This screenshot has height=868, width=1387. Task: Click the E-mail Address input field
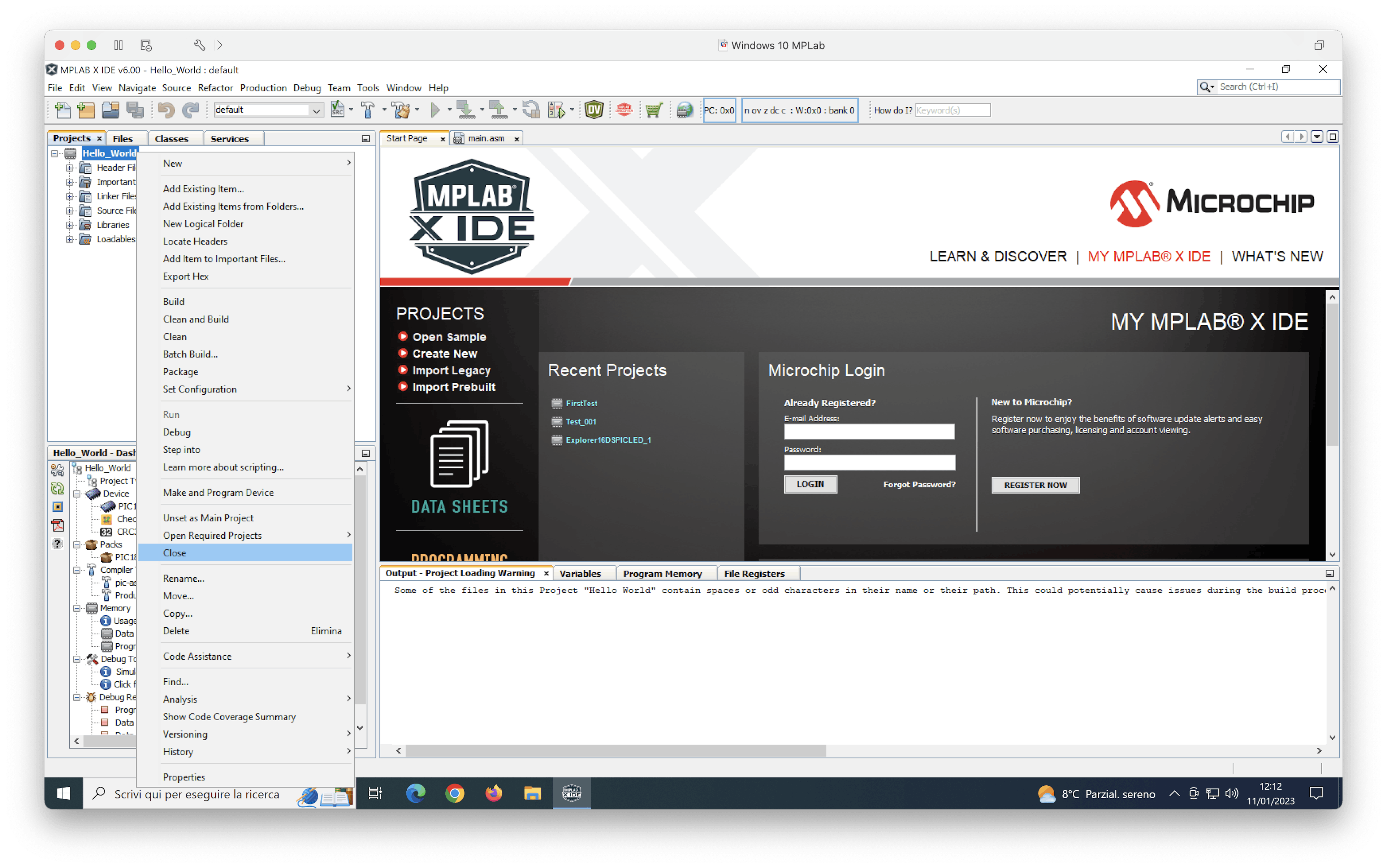tap(869, 432)
